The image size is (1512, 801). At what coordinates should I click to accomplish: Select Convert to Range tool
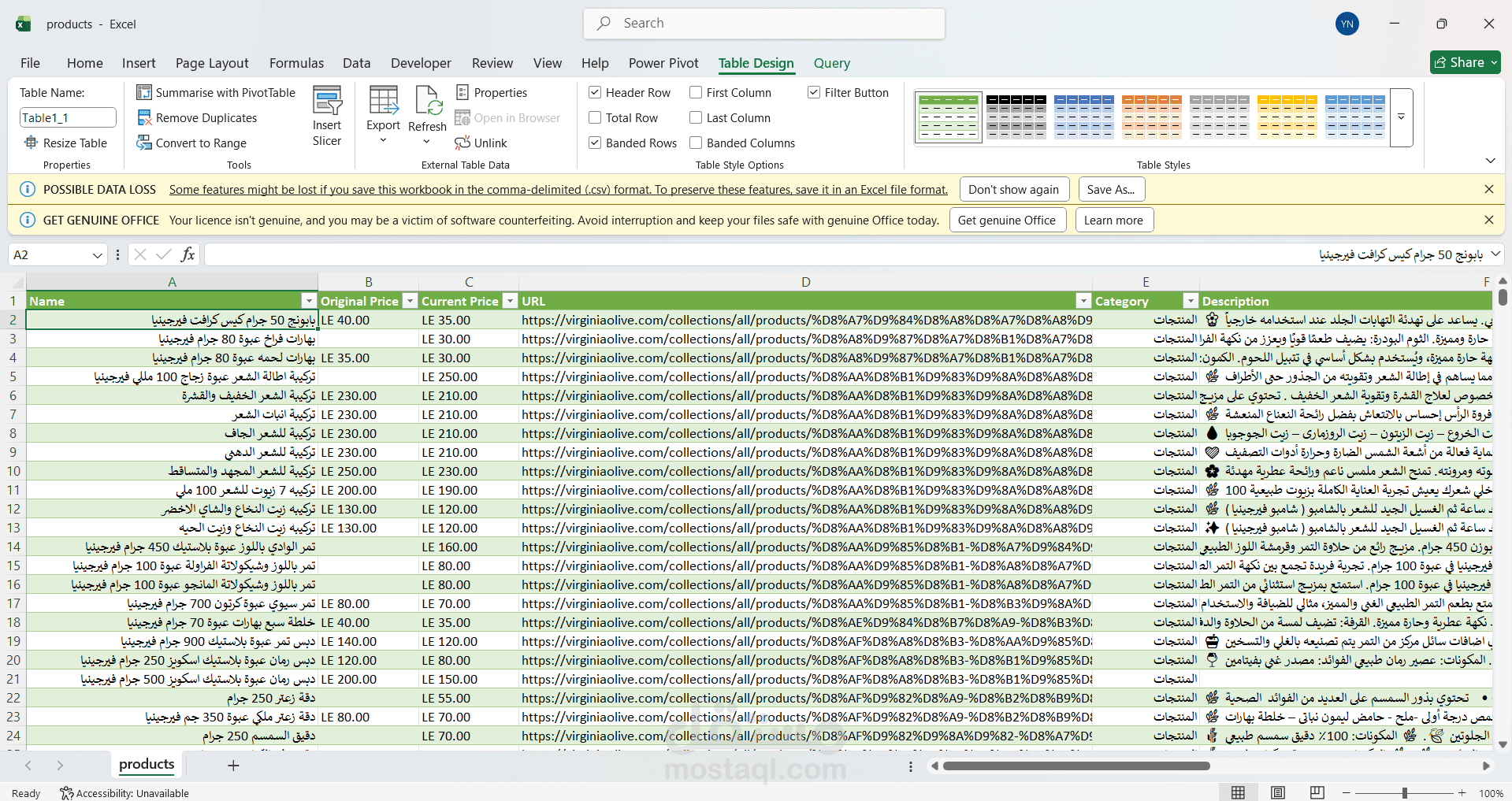coord(191,143)
